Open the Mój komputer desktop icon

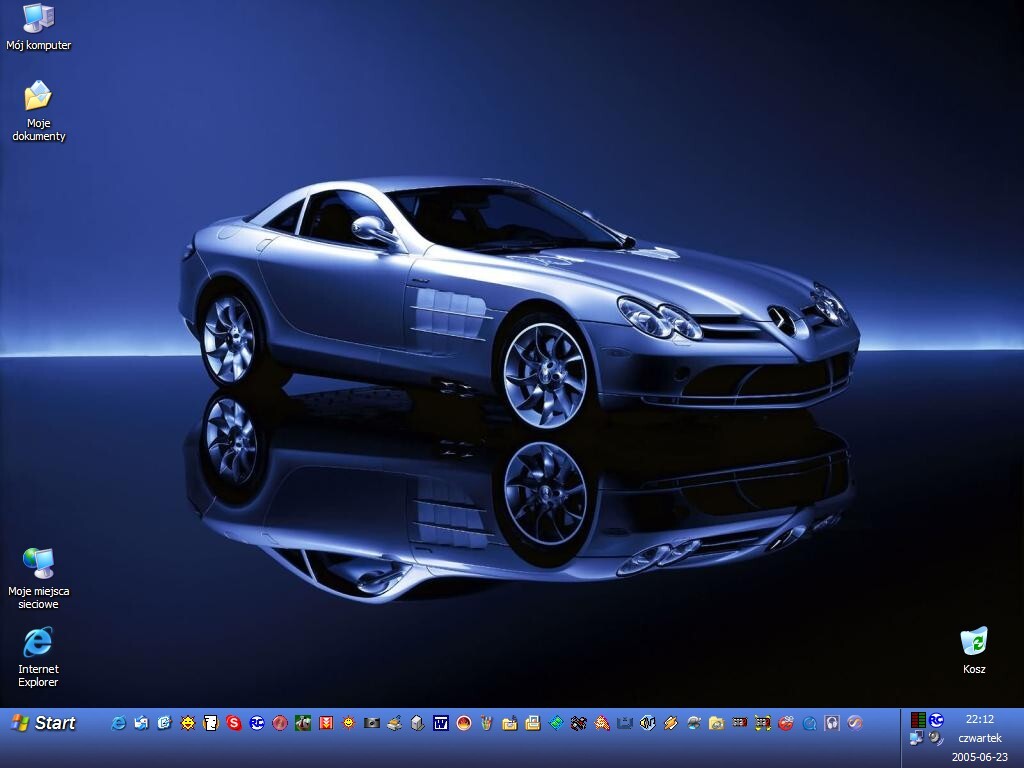[x=38, y=20]
